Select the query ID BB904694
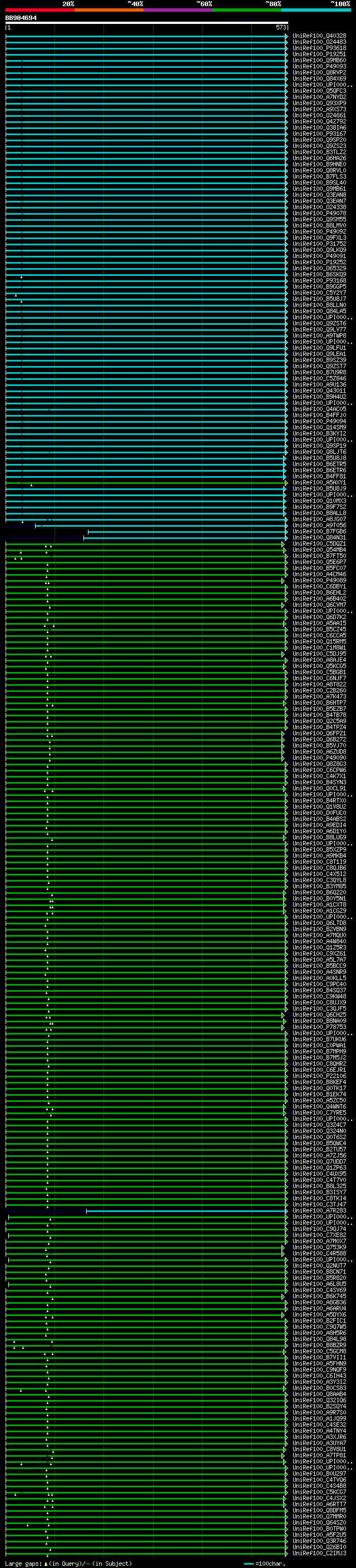 click(x=21, y=18)
